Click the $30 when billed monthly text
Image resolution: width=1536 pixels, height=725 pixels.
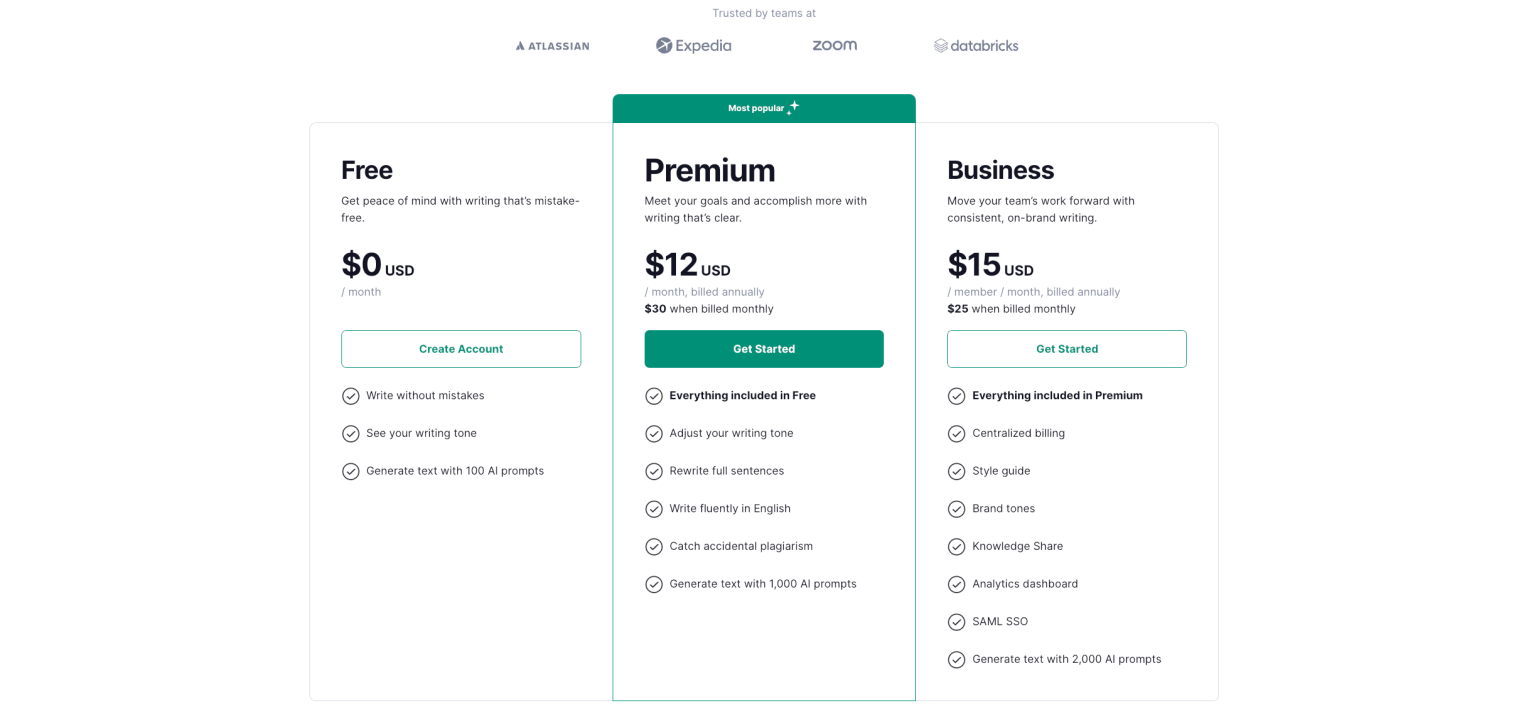710,309
